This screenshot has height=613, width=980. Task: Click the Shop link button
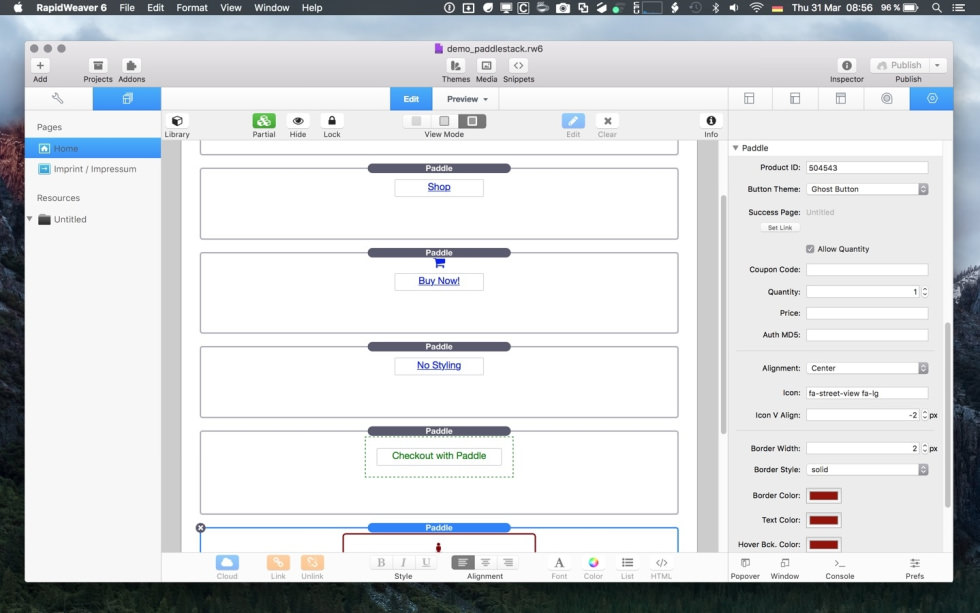coord(439,187)
